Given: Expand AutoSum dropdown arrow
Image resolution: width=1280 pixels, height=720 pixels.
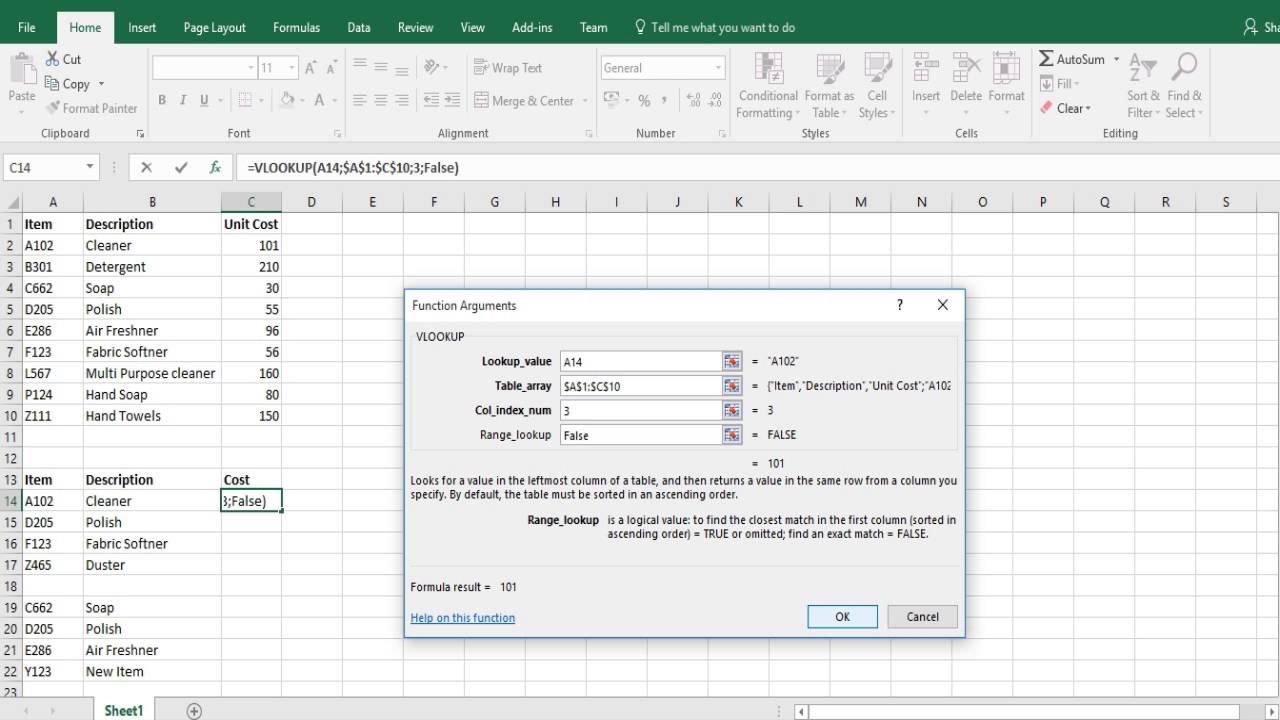Looking at the screenshot, I should click(1117, 59).
